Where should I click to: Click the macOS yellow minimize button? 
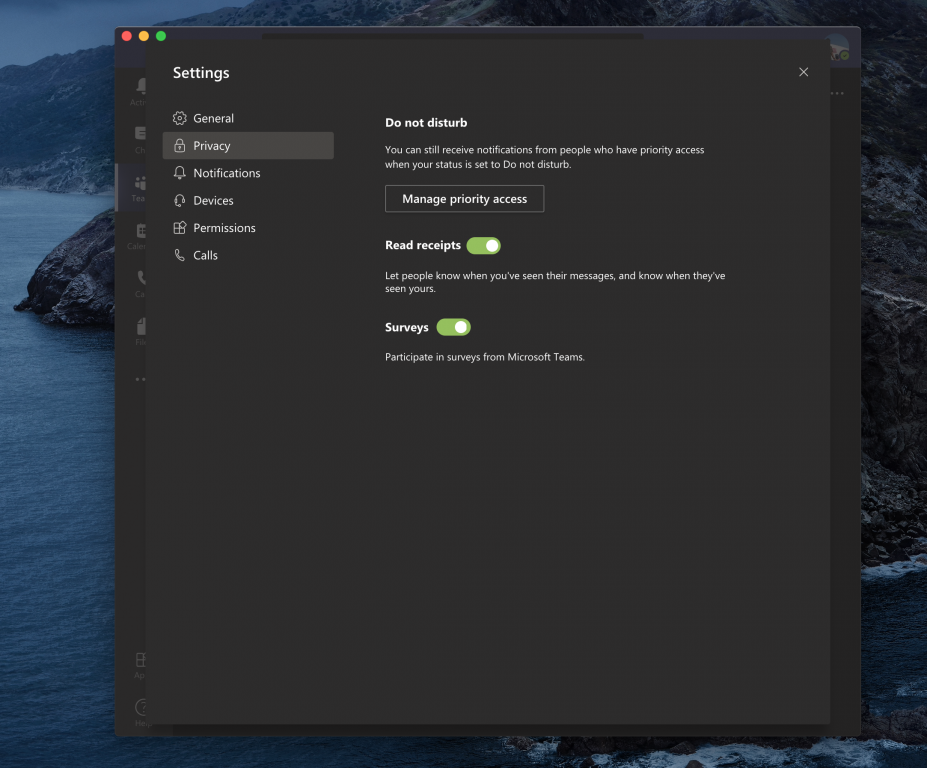pos(144,36)
